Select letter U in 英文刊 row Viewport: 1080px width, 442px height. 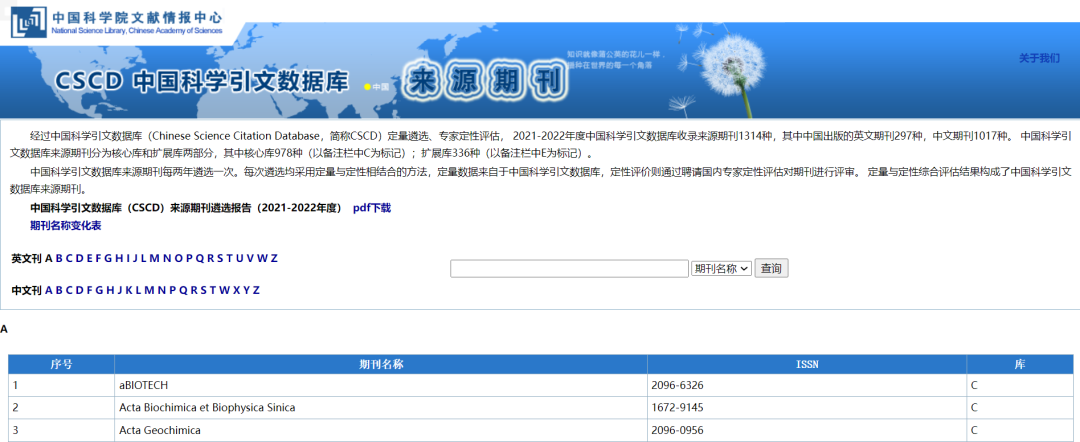point(240,258)
